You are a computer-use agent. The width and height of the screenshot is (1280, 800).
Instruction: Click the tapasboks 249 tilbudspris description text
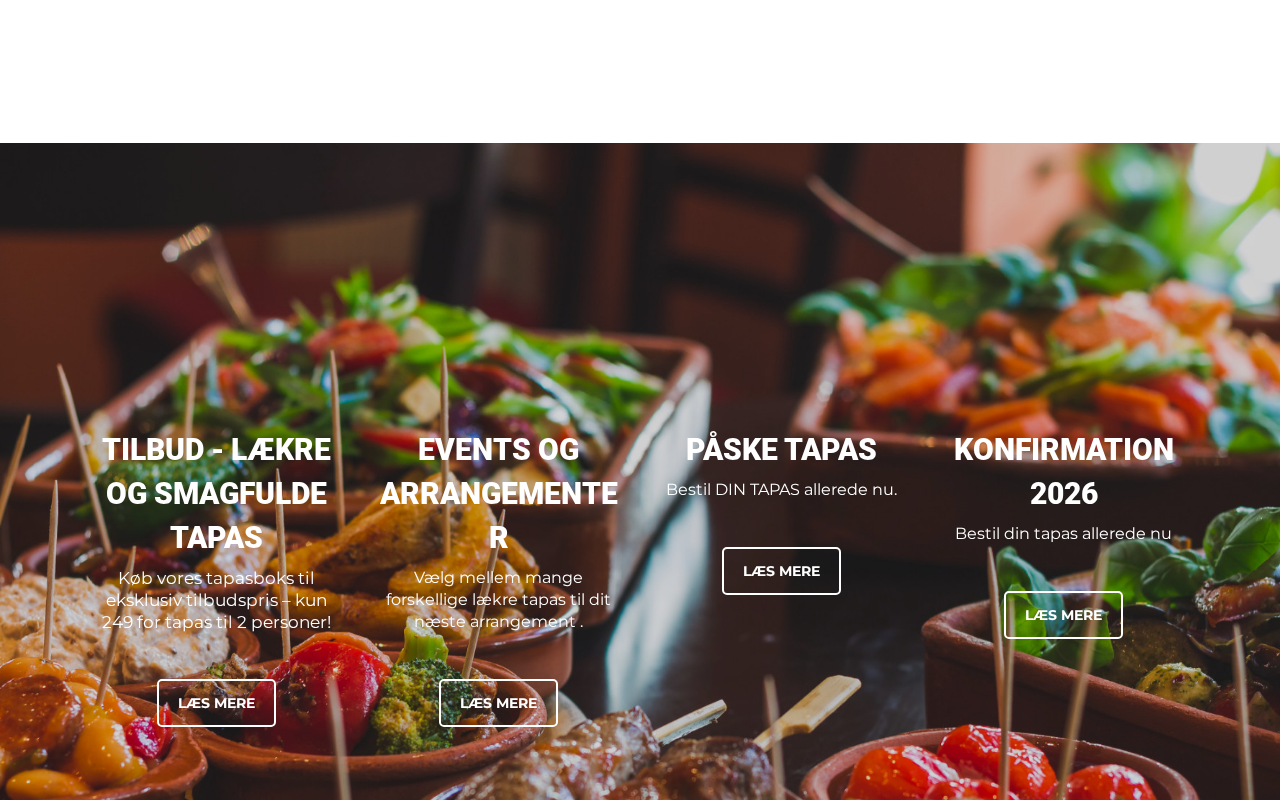point(216,600)
